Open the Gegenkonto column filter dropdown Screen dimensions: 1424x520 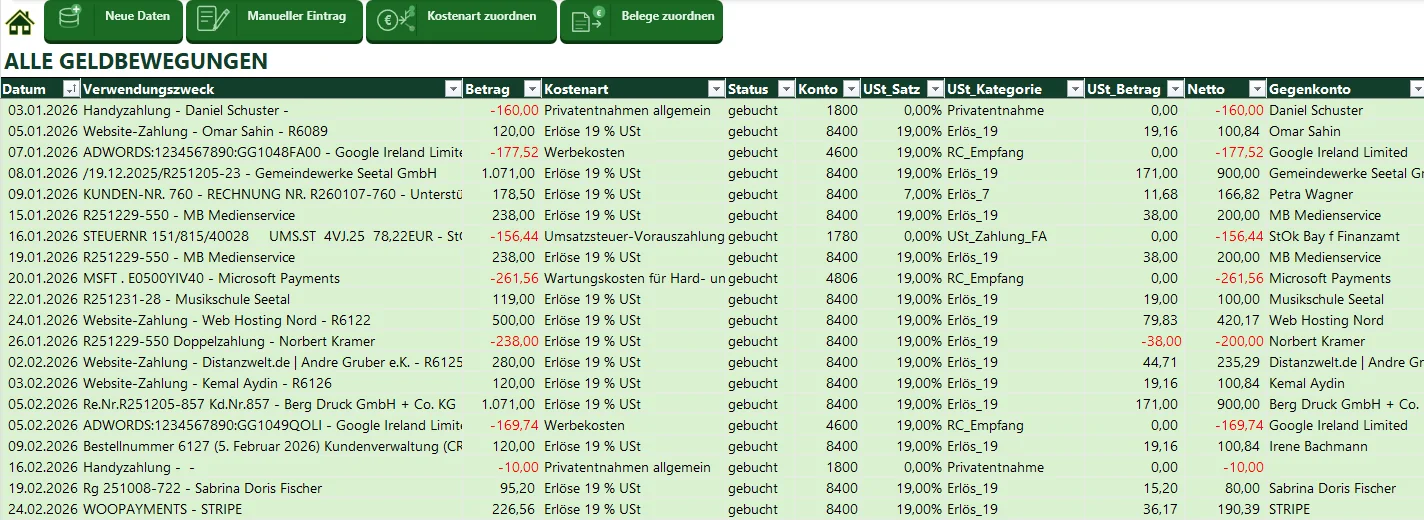[1416, 89]
